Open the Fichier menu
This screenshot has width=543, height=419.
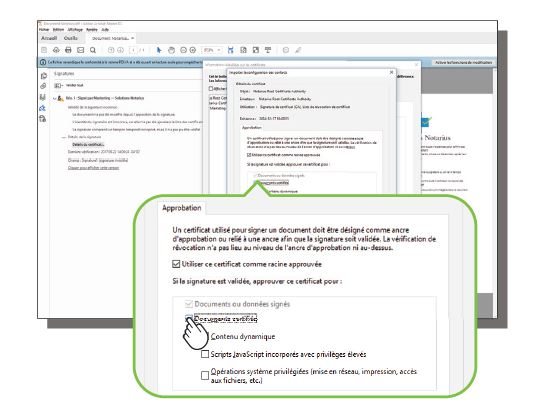pyautogui.click(x=44, y=30)
